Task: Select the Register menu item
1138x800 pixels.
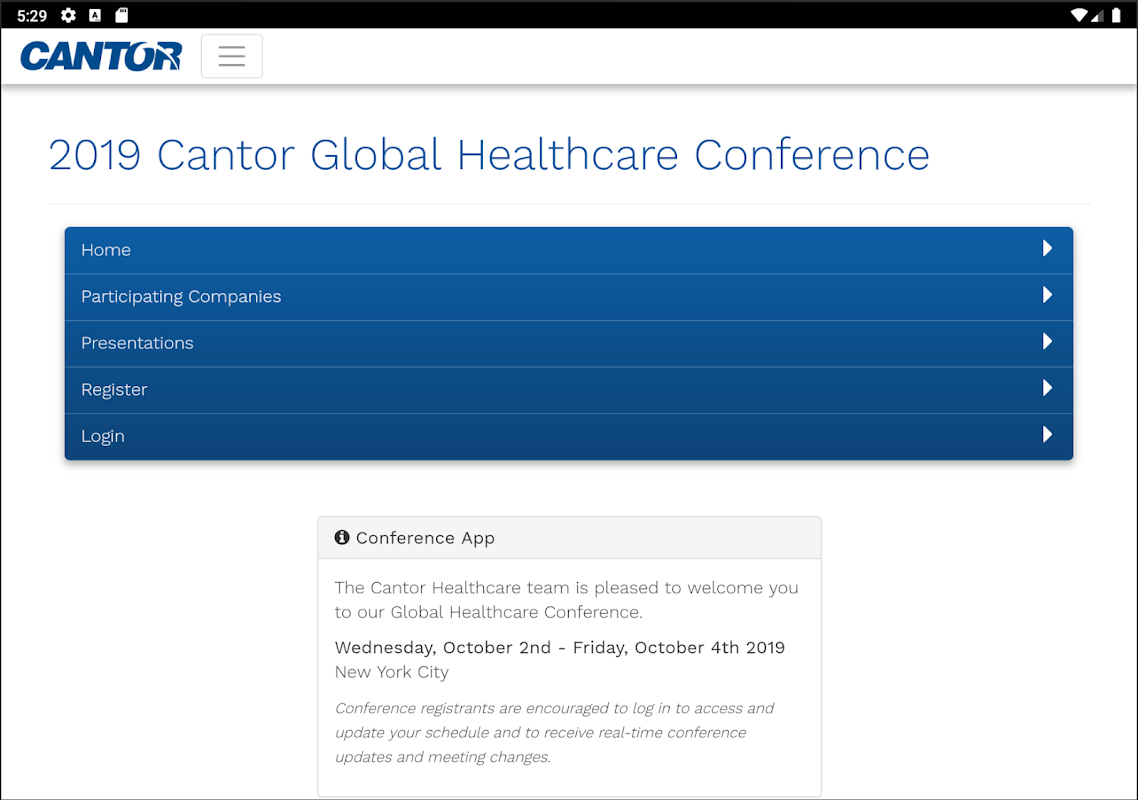Action: tap(569, 390)
